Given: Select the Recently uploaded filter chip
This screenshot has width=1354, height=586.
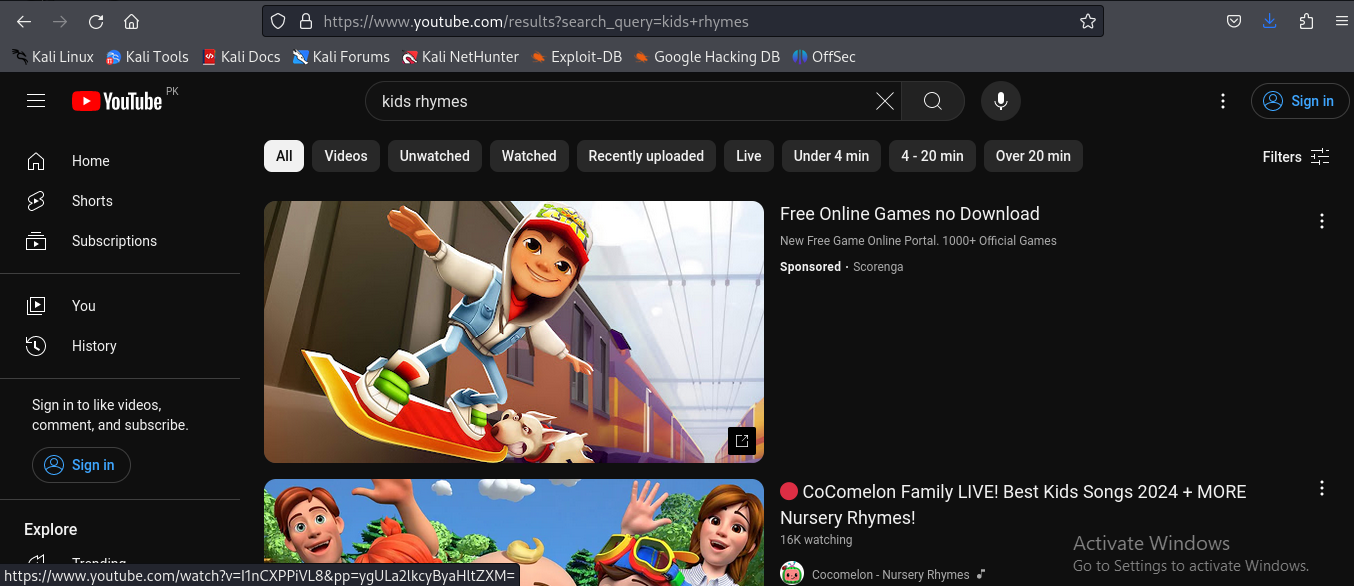Looking at the screenshot, I should [x=646, y=156].
